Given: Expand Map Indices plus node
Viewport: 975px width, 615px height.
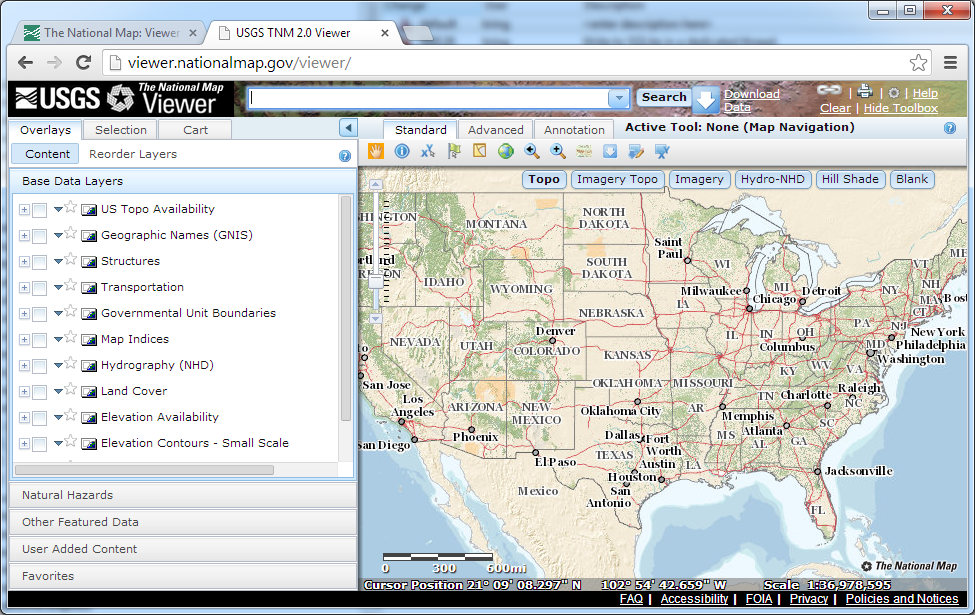Looking at the screenshot, I should click(24, 340).
